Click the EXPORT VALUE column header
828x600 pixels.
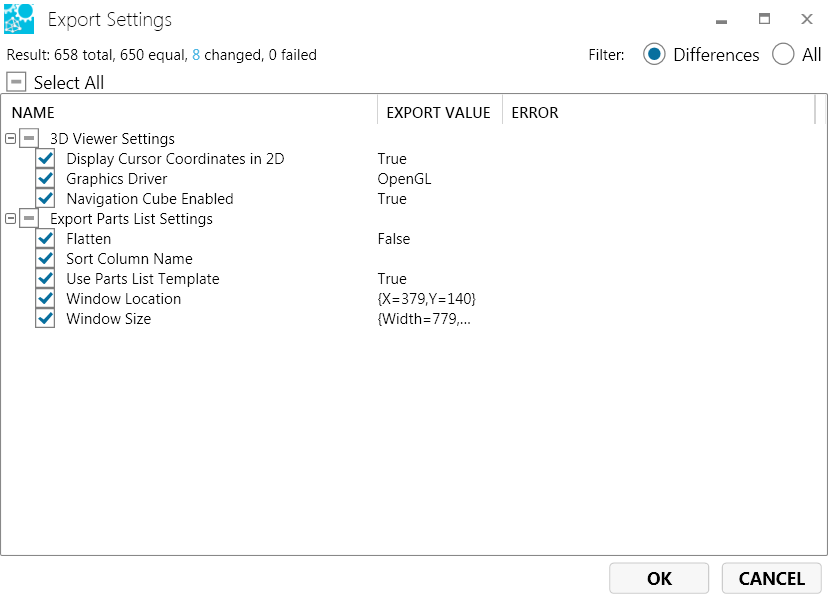pos(438,113)
